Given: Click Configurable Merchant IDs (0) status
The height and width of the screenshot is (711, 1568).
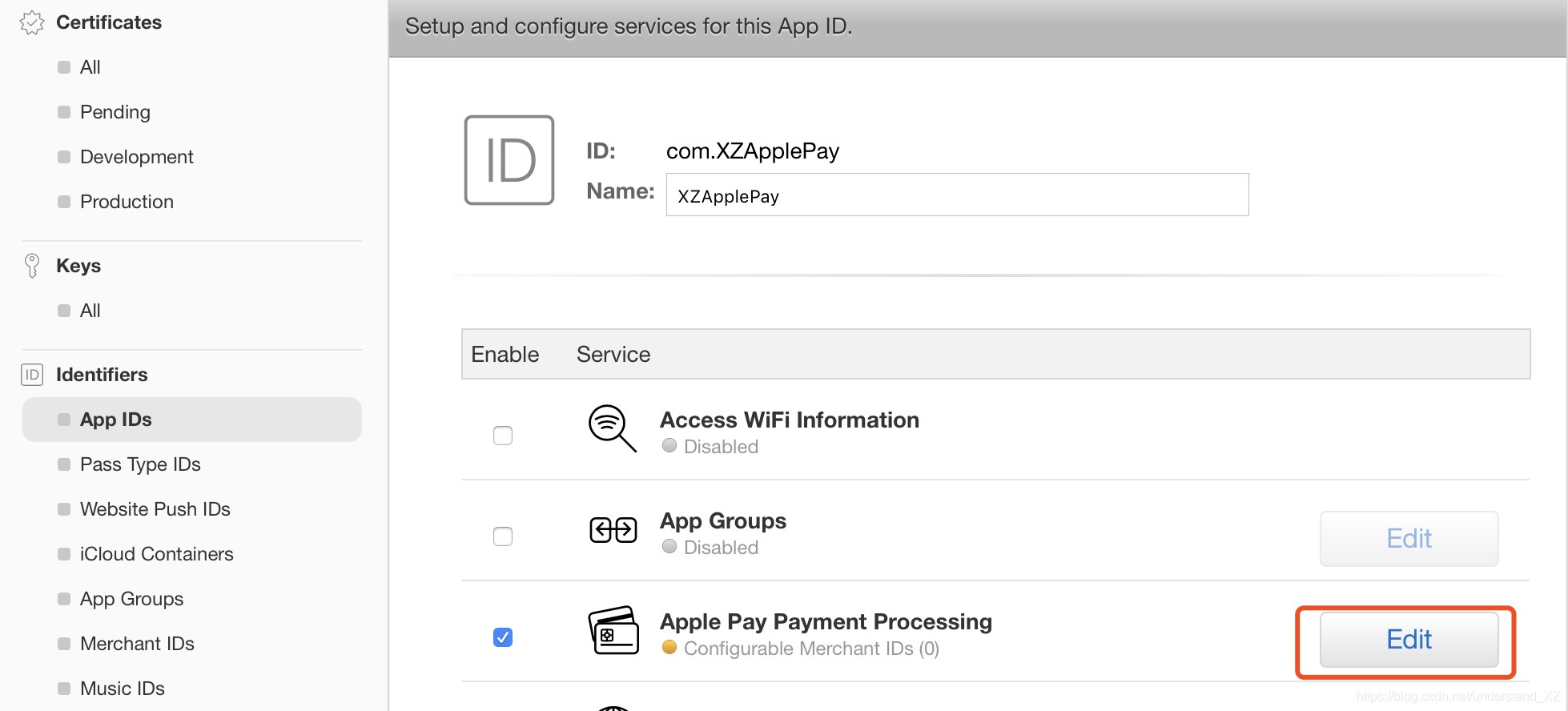Looking at the screenshot, I should pyautogui.click(x=811, y=649).
